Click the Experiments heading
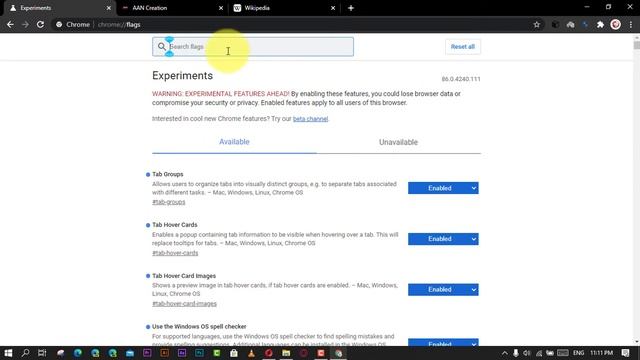The width and height of the screenshot is (640, 360). click(x=182, y=76)
